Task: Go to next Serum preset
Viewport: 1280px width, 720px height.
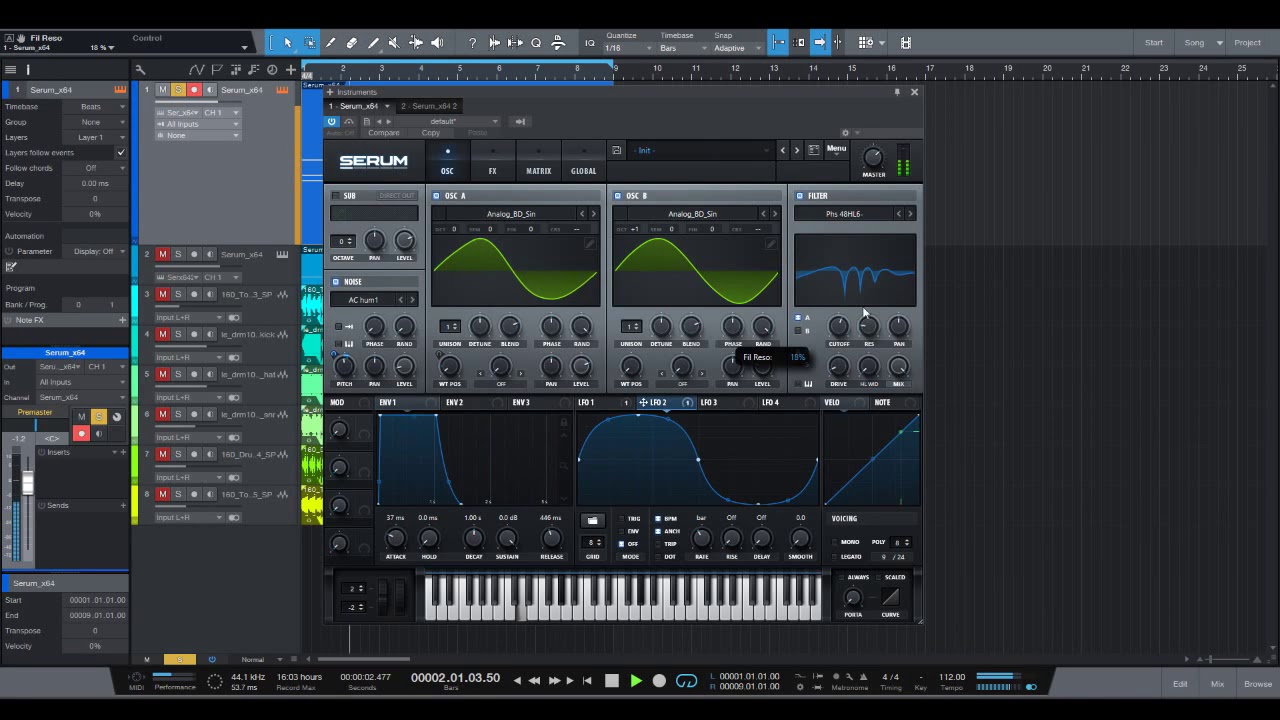Action: pos(797,150)
